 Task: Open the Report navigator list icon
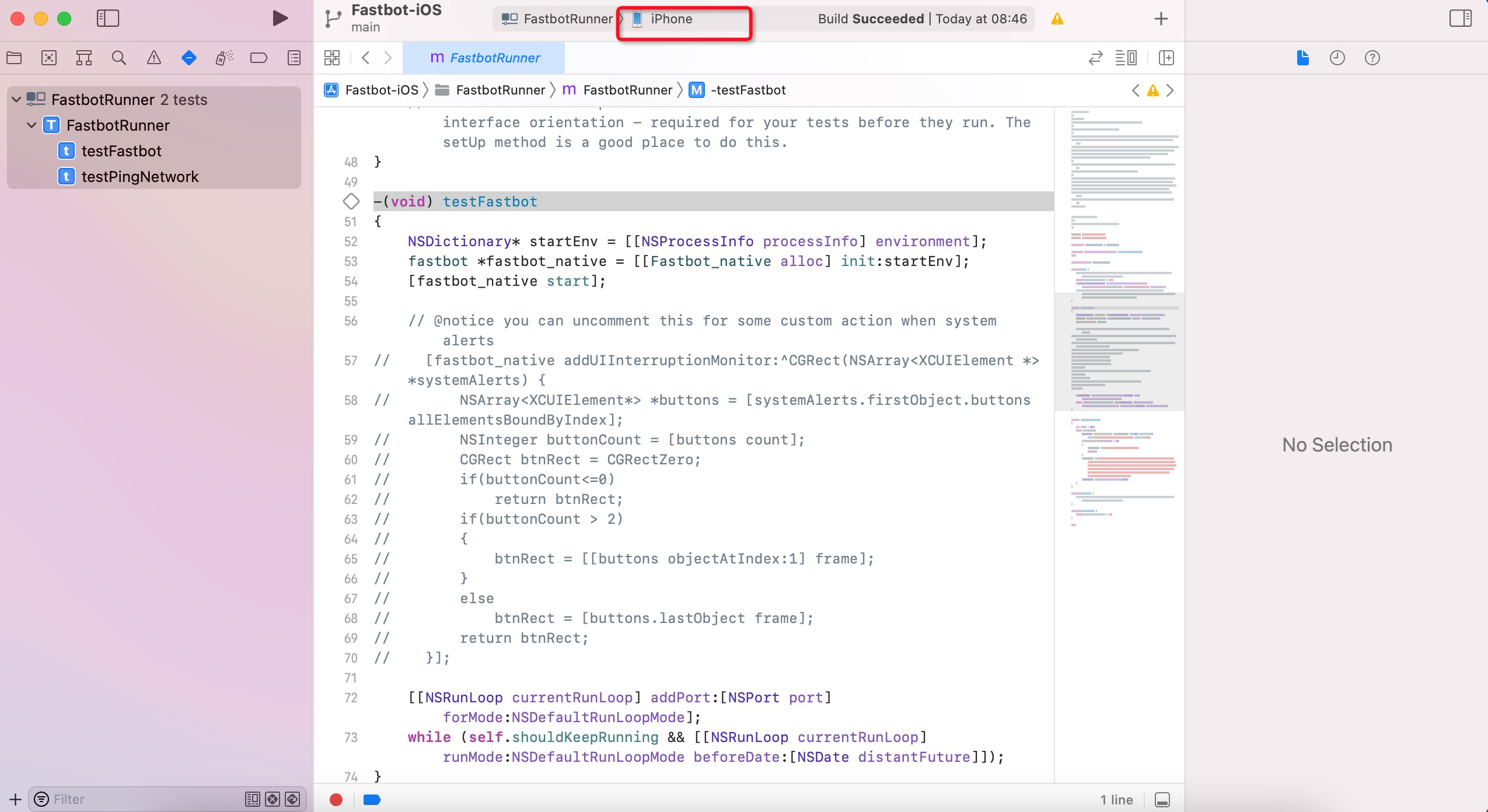(294, 58)
